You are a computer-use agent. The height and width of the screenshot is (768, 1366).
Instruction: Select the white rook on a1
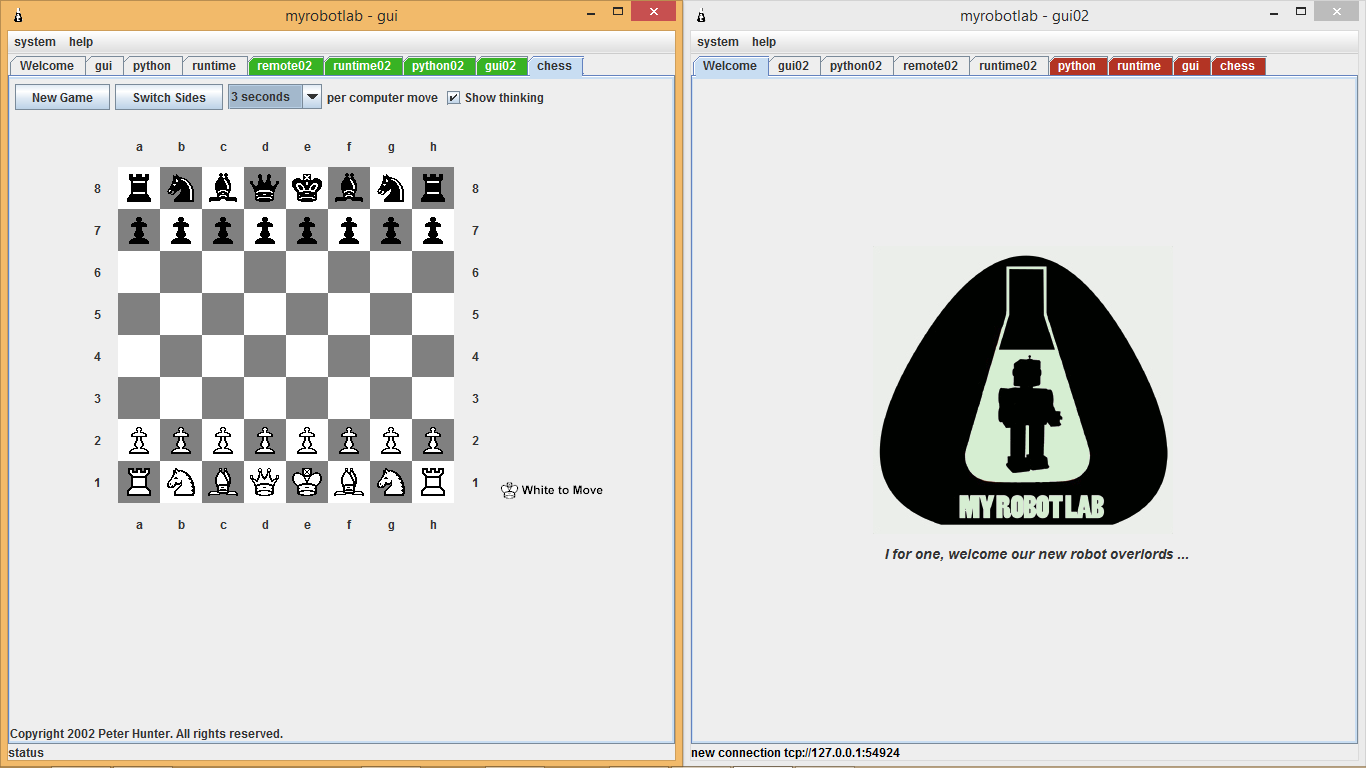(139, 482)
